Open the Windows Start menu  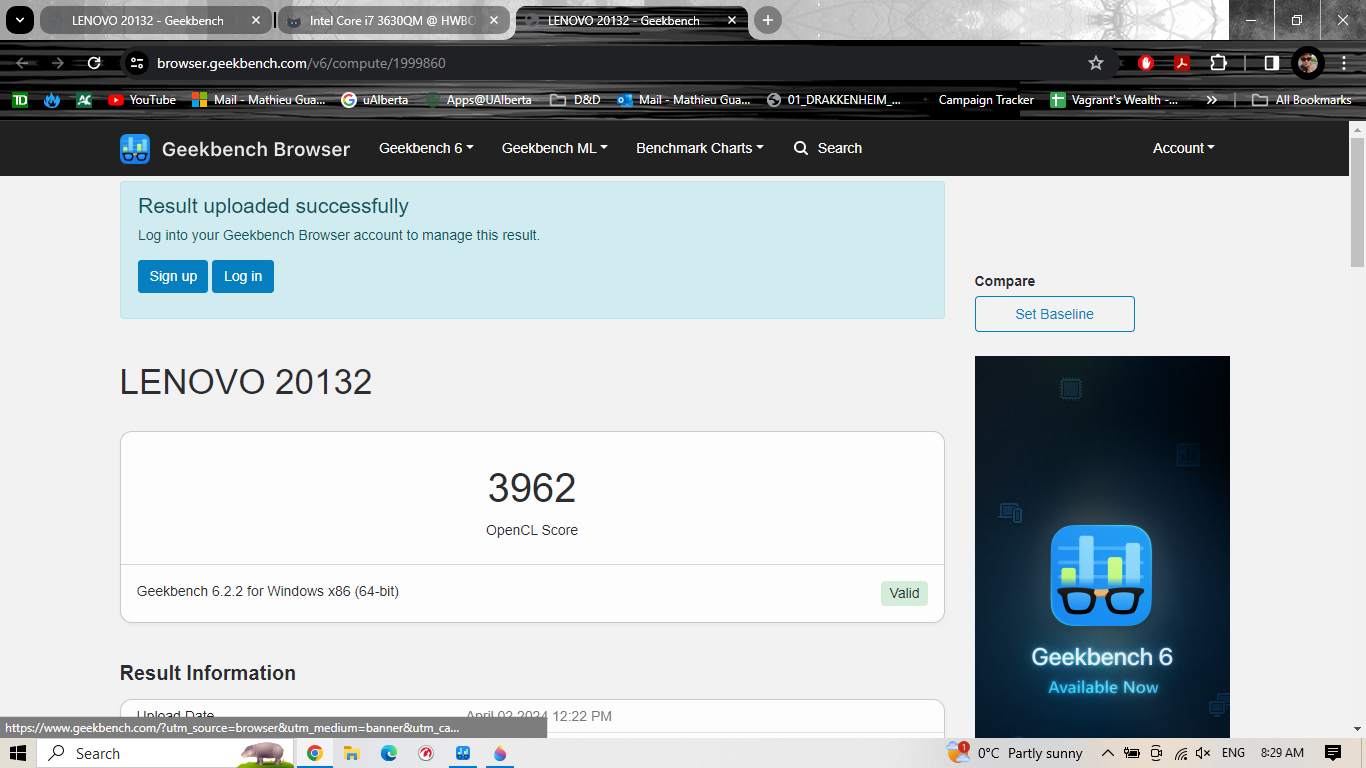(x=17, y=753)
